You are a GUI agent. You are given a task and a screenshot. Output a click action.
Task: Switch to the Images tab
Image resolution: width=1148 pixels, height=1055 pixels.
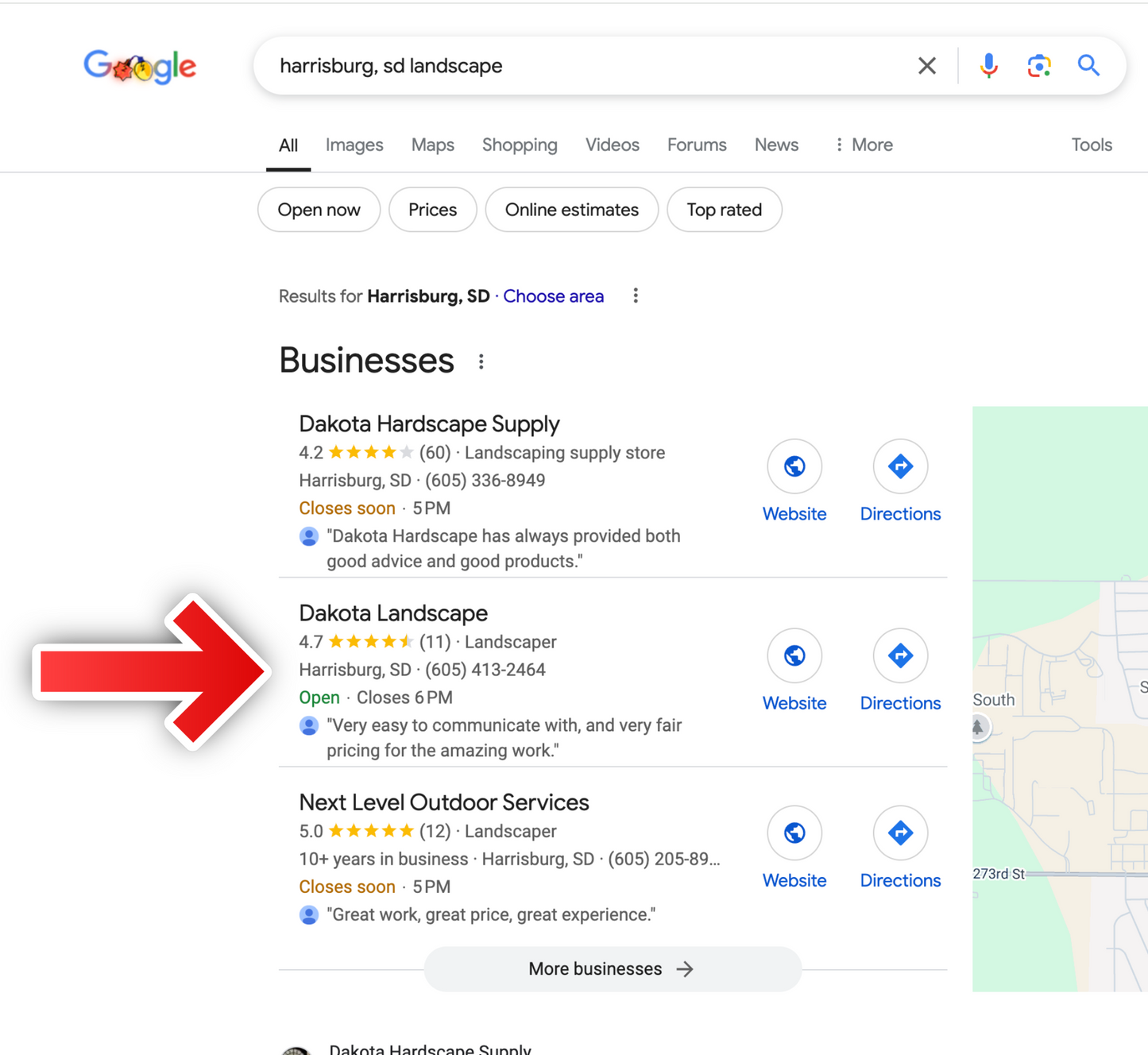click(354, 145)
